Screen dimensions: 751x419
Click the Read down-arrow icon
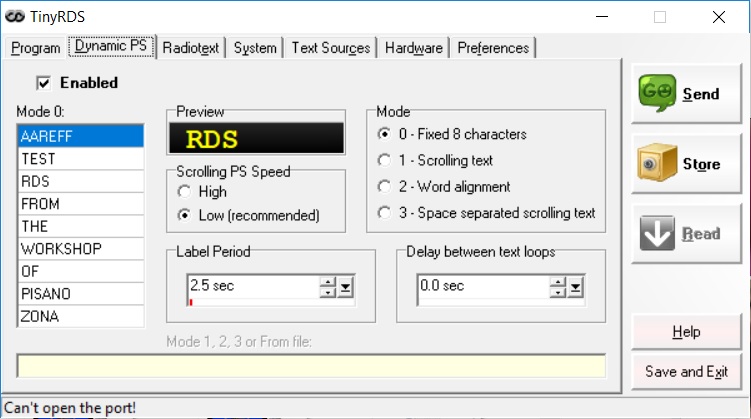click(x=657, y=233)
